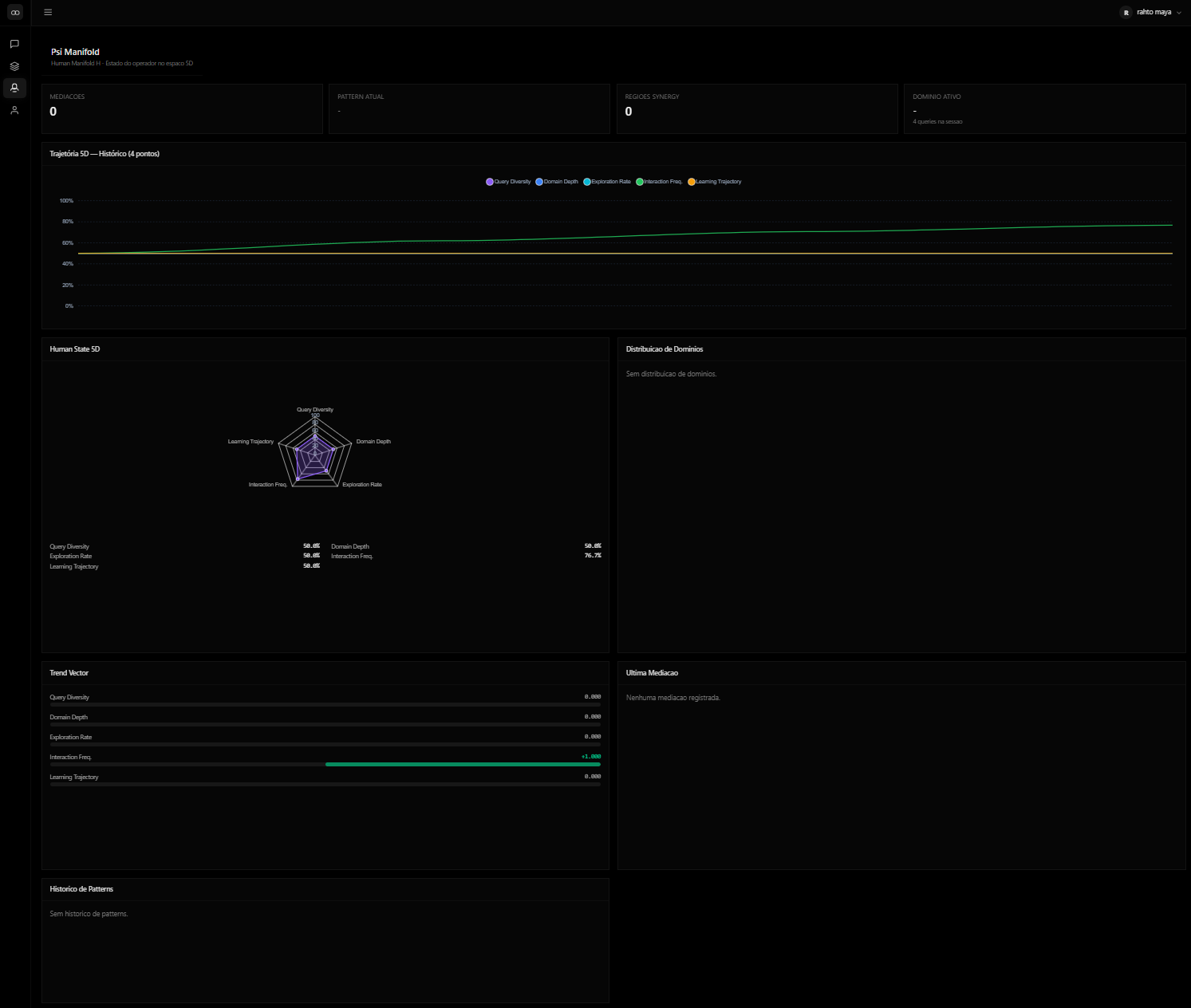Click the +1.000 trend value

tap(591, 757)
